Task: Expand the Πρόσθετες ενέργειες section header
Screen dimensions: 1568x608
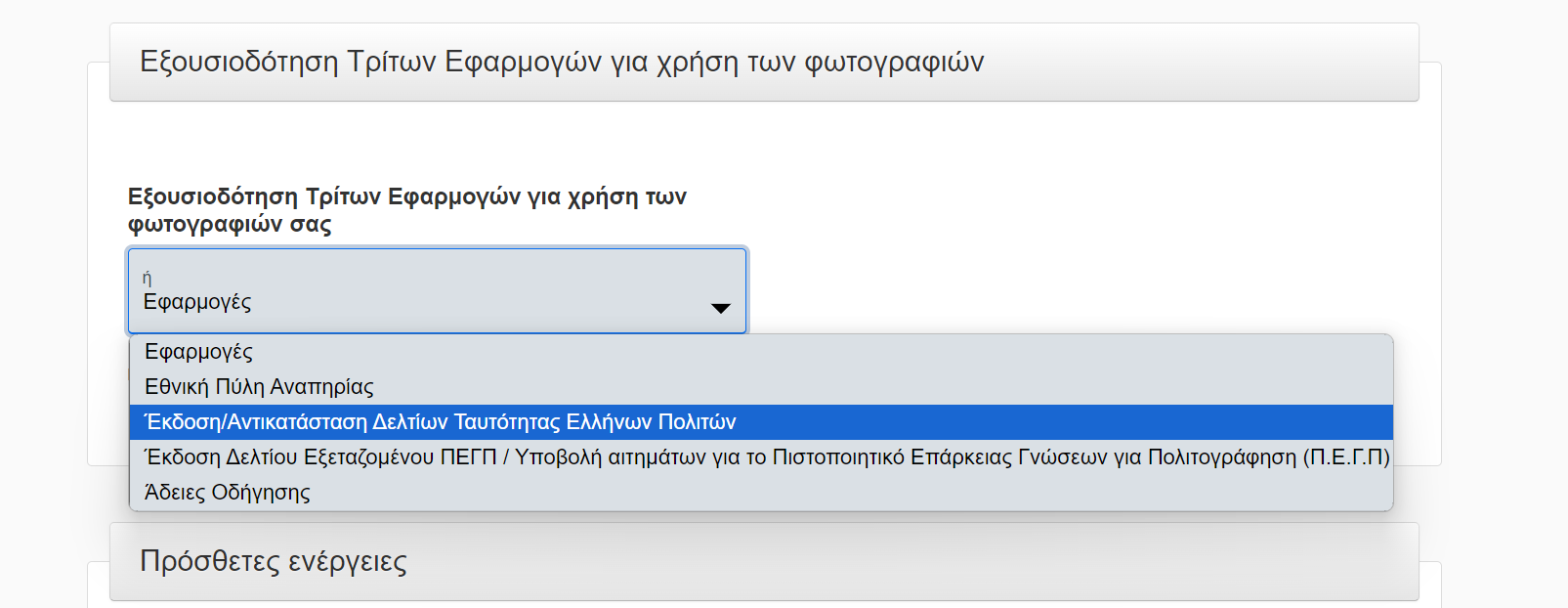Action: [x=764, y=562]
